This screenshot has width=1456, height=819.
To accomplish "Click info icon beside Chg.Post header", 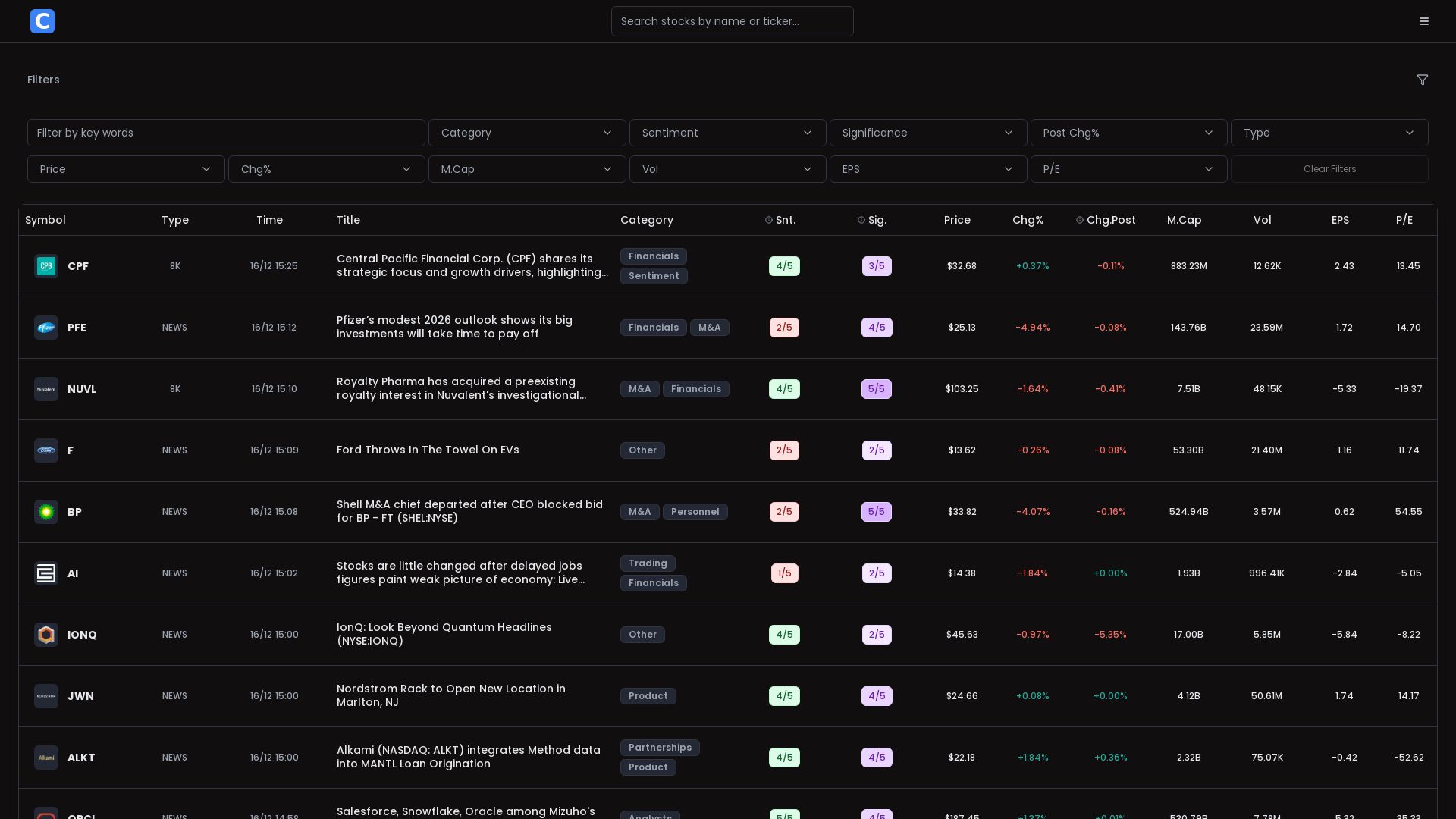I will 1080,220.
